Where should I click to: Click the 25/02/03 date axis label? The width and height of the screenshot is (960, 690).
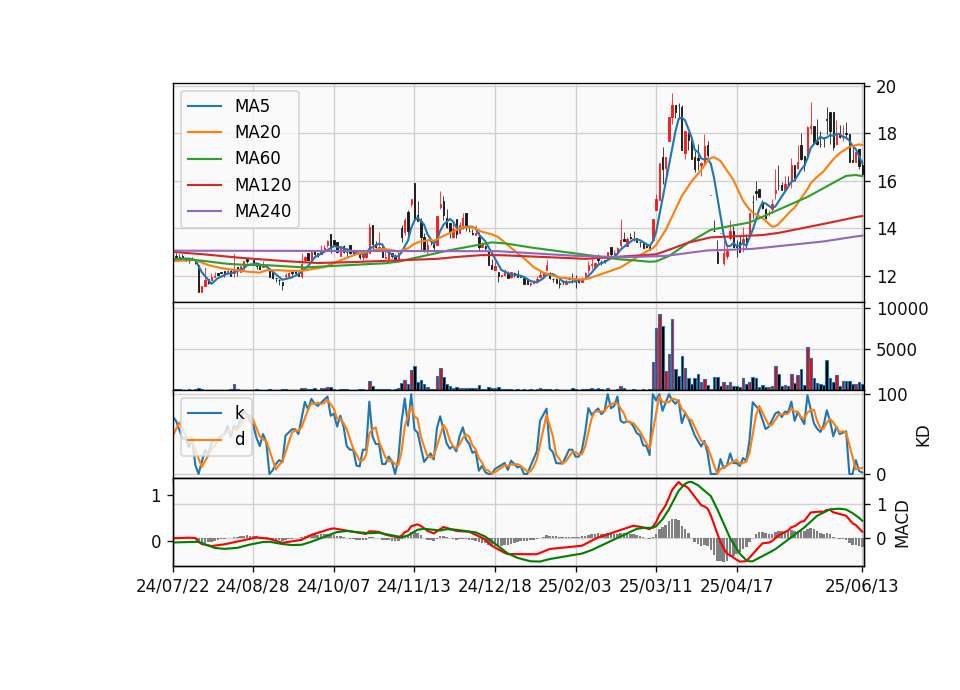(575, 586)
